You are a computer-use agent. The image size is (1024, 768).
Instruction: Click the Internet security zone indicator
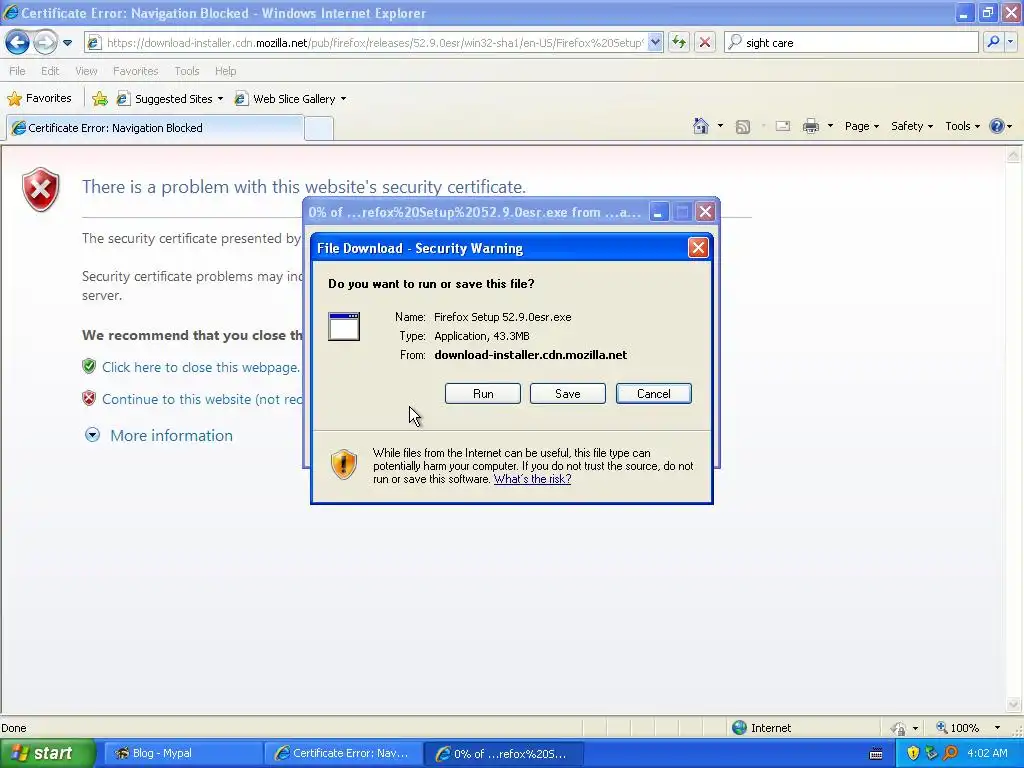click(761, 728)
